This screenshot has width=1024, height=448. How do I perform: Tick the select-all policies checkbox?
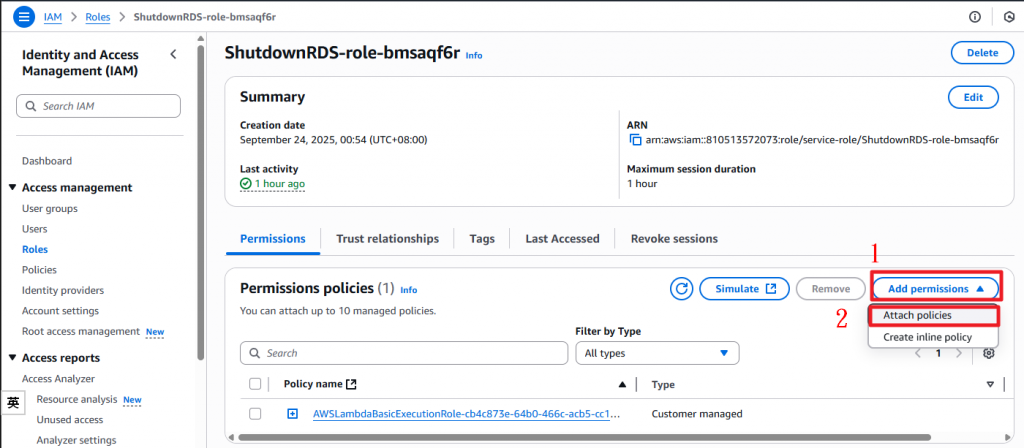pos(255,384)
